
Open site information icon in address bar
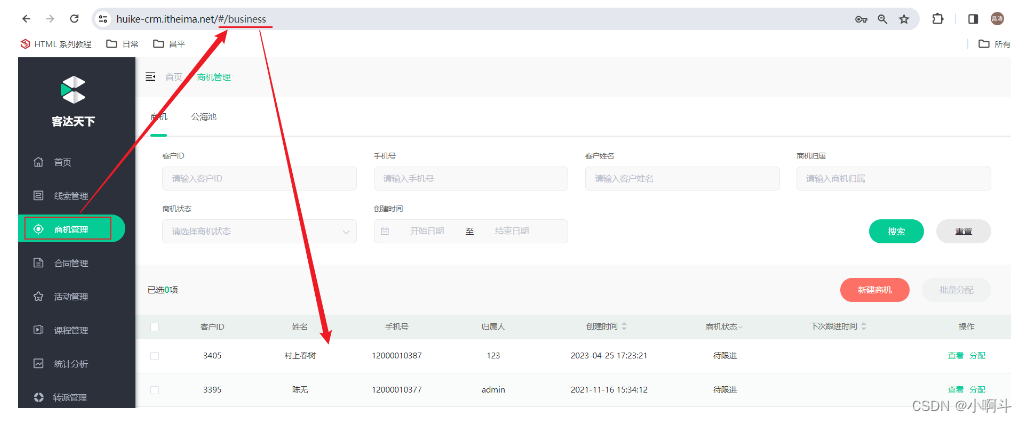click(x=103, y=19)
